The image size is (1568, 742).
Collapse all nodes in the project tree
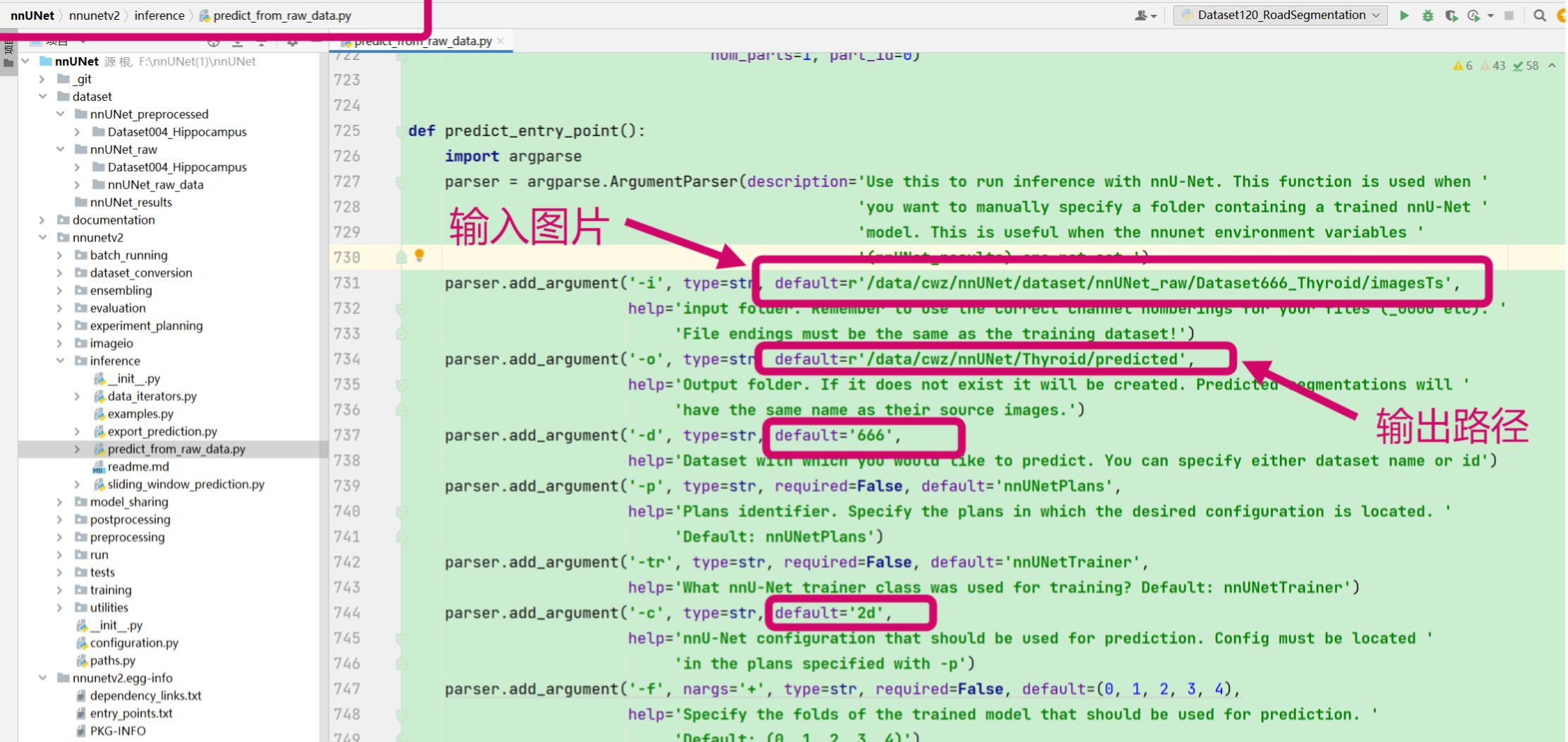tap(262, 42)
